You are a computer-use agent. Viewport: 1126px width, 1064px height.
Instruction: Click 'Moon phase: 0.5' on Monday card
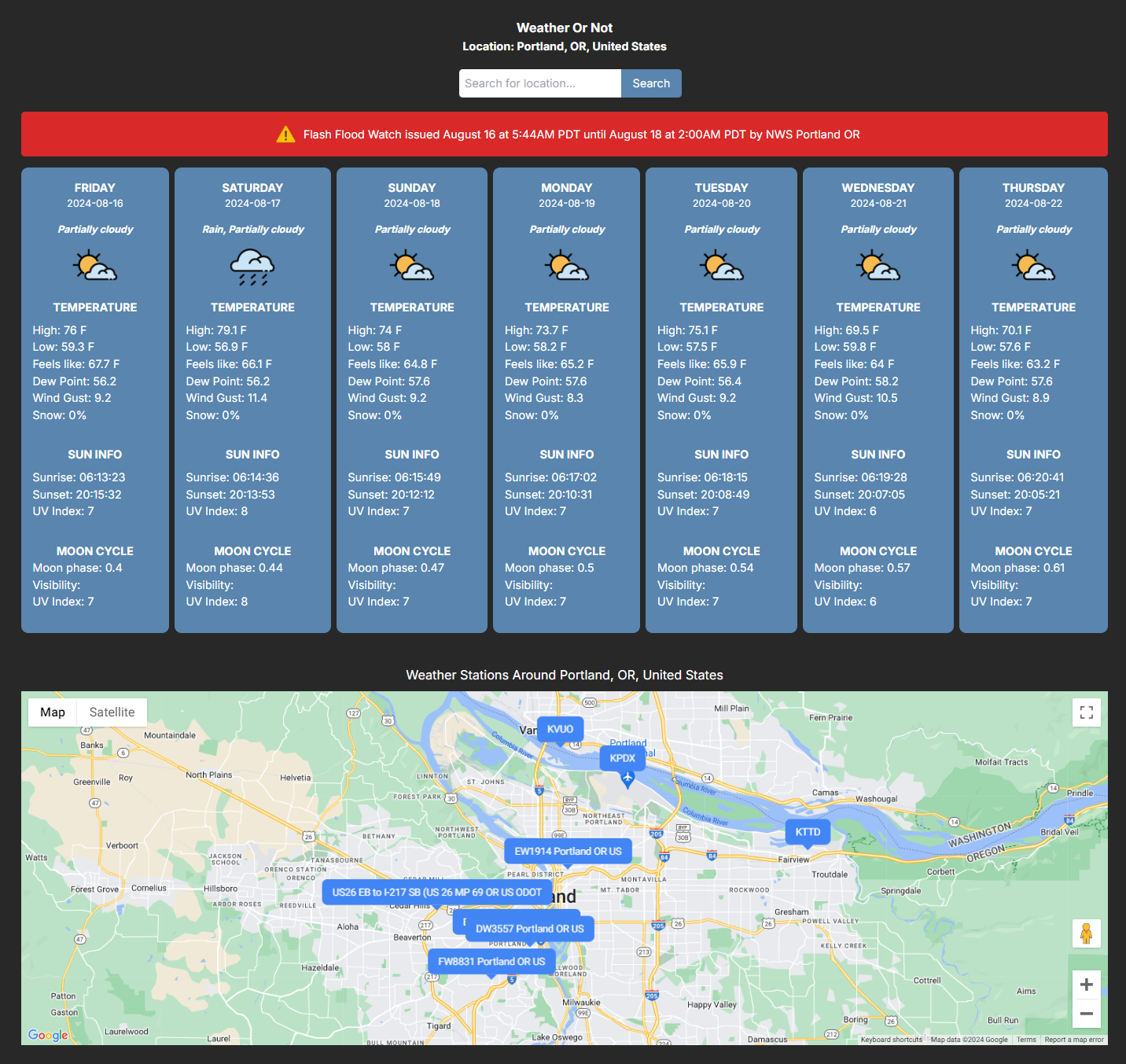click(550, 568)
